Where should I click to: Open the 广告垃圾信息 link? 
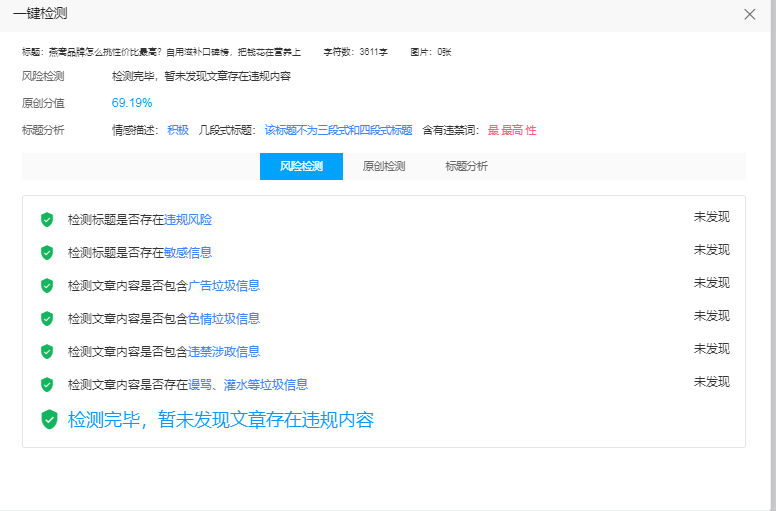[224, 286]
